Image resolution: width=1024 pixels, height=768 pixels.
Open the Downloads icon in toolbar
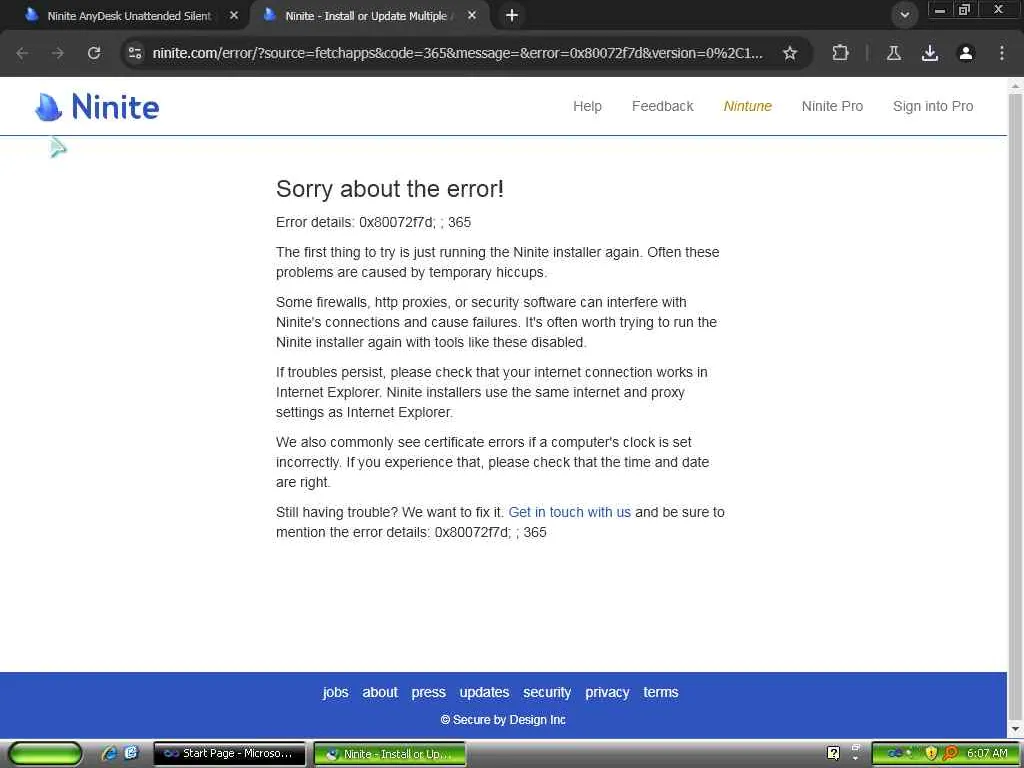929,53
